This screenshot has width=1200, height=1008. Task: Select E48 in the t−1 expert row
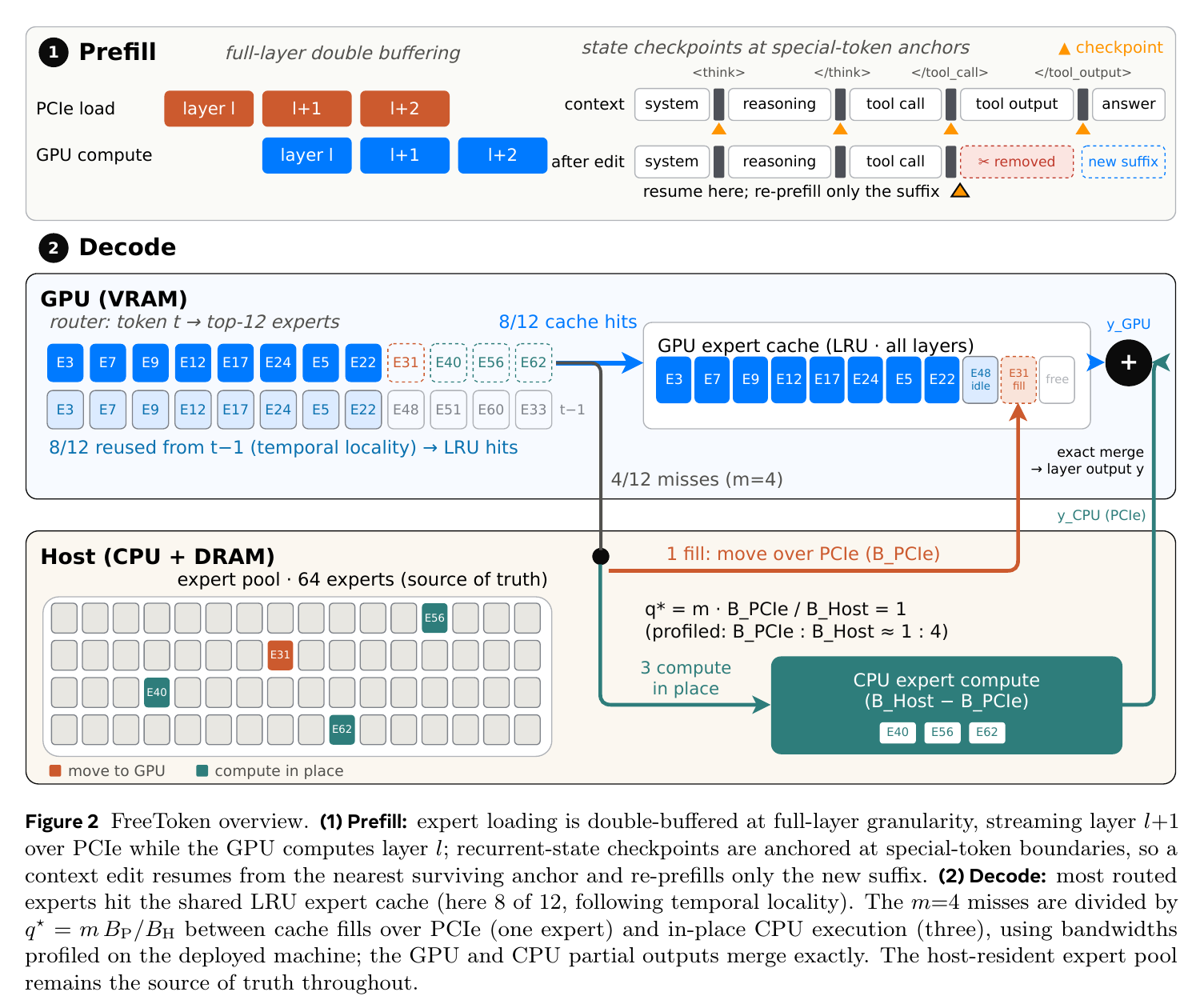pos(406,410)
